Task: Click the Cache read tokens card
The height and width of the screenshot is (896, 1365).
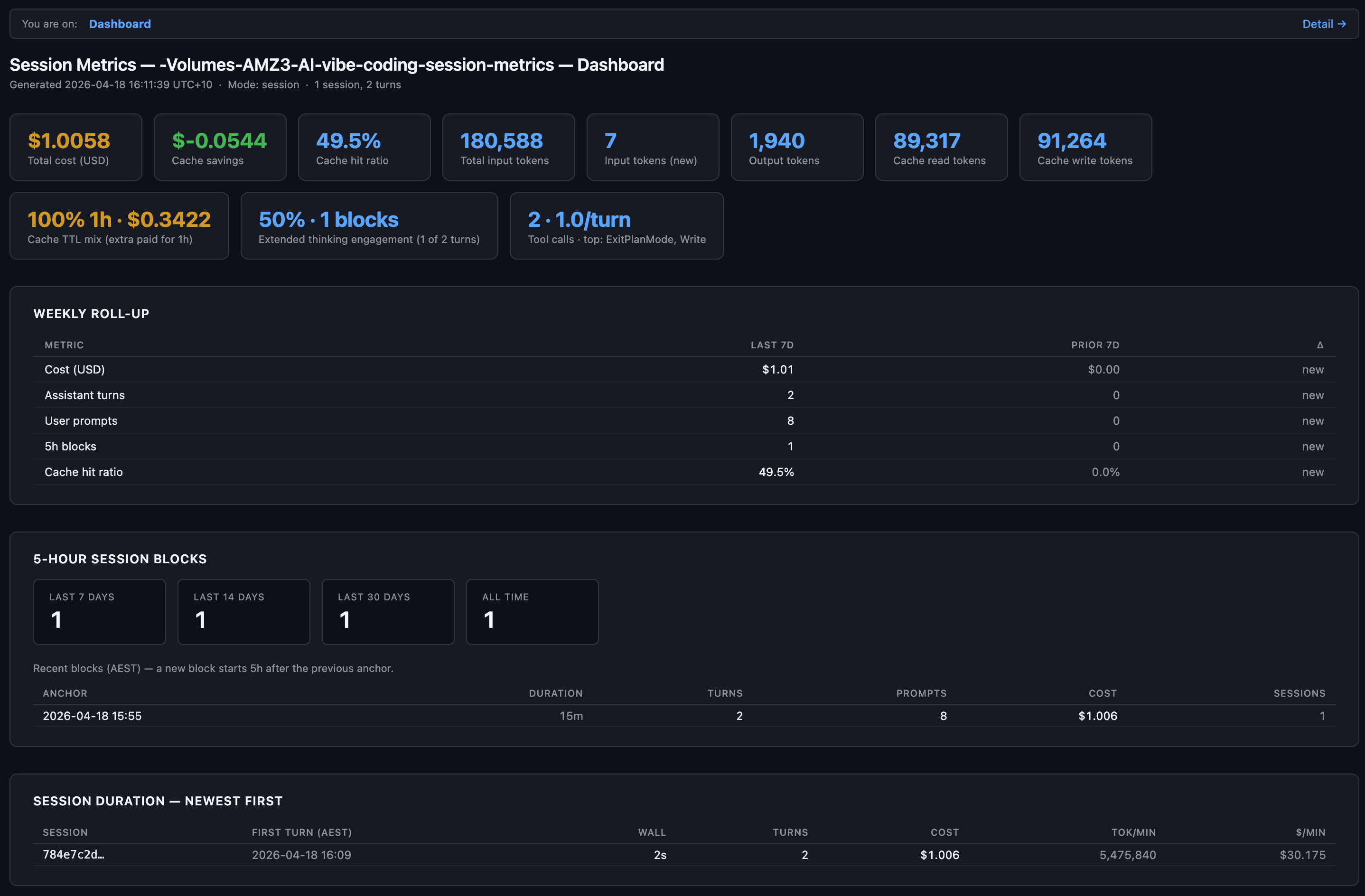Action: 941,148
